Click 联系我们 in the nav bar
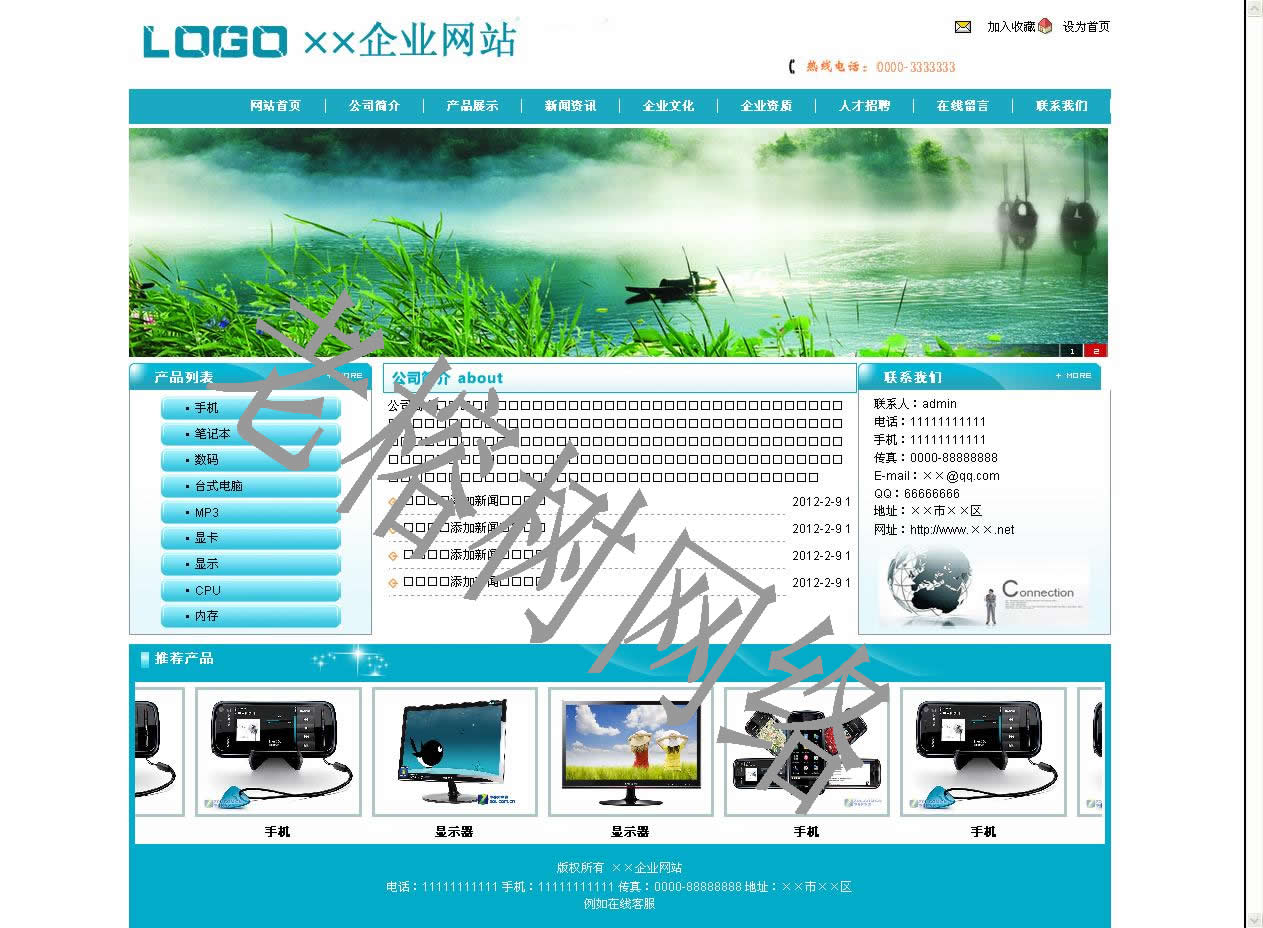The height and width of the screenshot is (928, 1263). (1061, 106)
